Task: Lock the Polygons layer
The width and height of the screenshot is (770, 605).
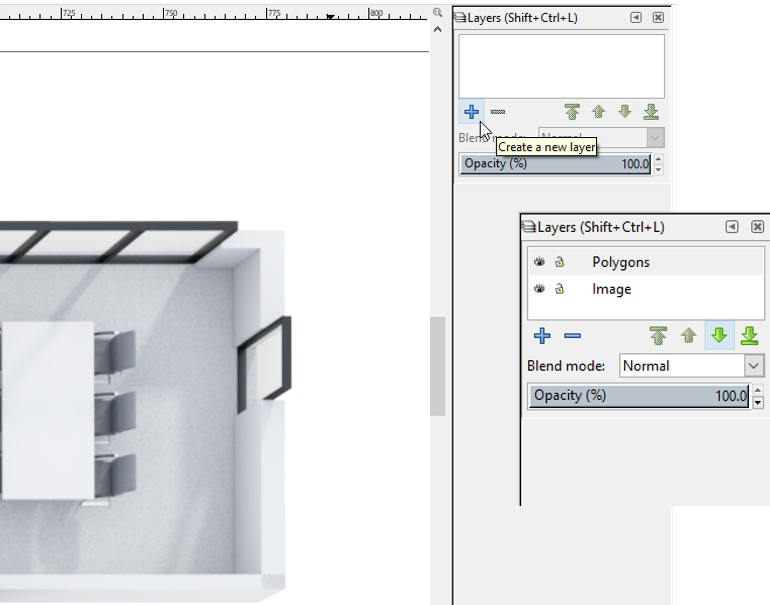Action: pyautogui.click(x=559, y=262)
